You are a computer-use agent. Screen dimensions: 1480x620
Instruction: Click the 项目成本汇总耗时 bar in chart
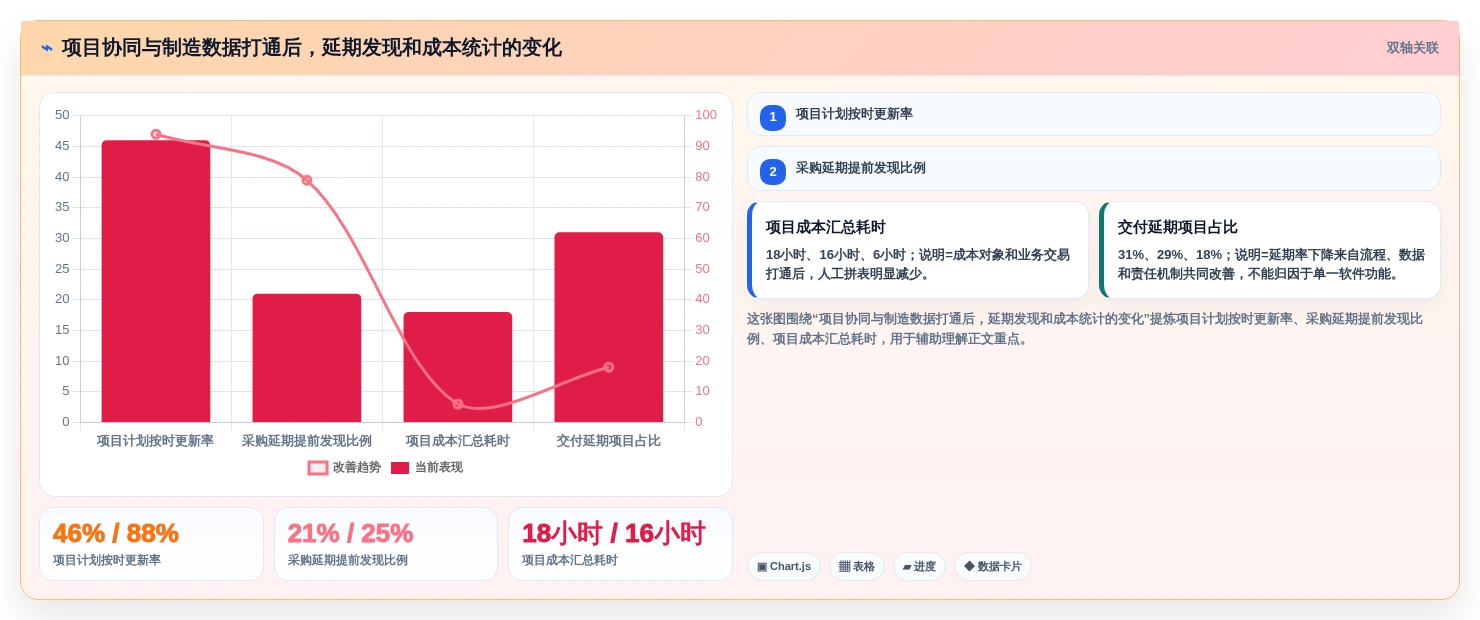click(x=458, y=367)
